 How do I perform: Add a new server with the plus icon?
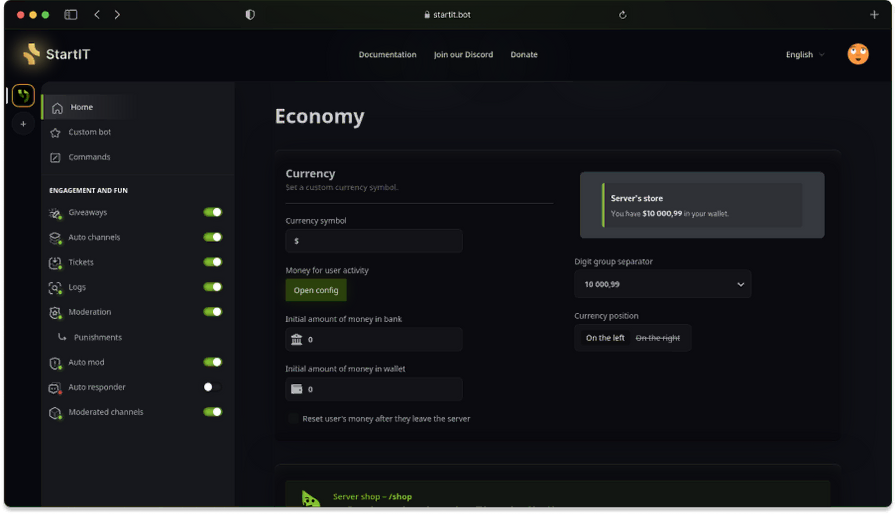coord(23,124)
